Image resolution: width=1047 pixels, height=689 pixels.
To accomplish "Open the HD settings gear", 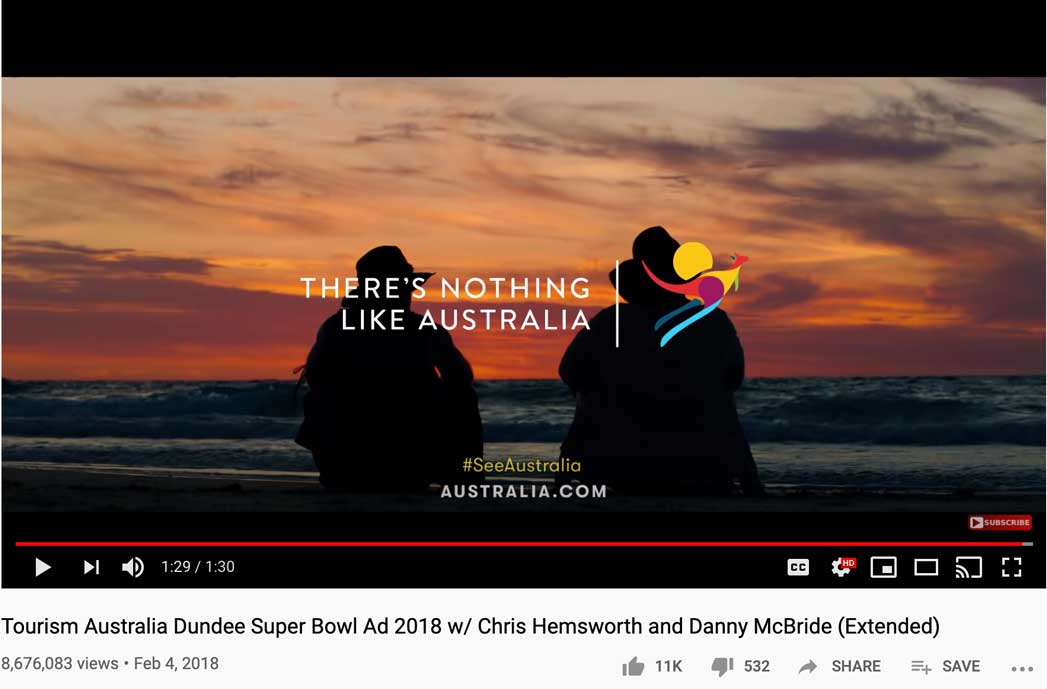I will 842,567.
